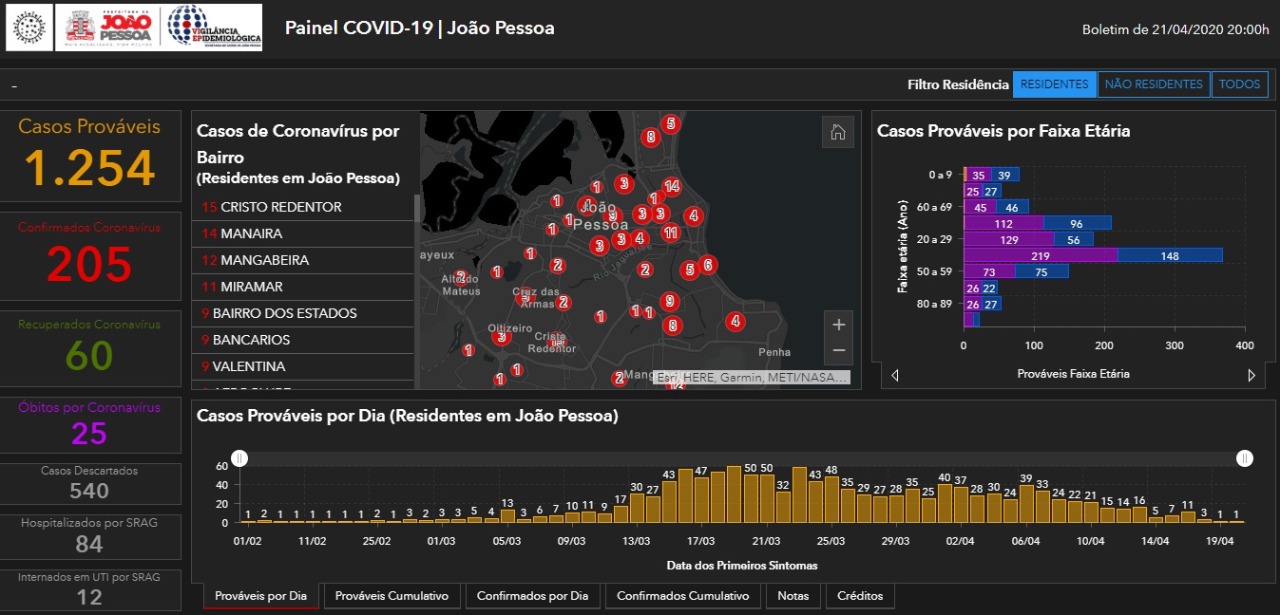Click the Confirmados Coronavírus 205 indicator

pos(90,256)
